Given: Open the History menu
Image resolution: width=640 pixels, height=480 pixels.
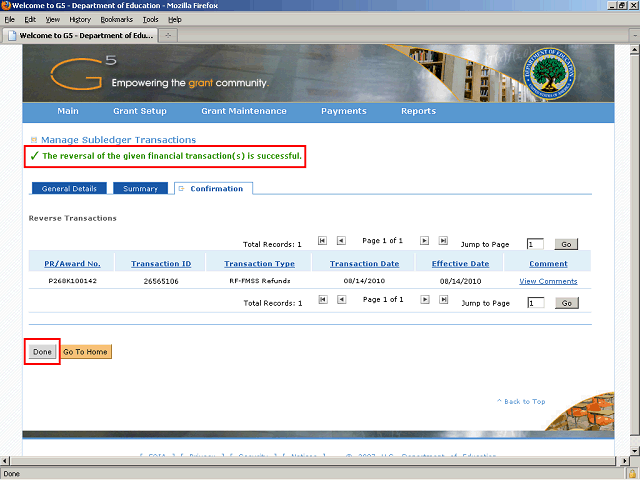Looking at the screenshot, I should point(80,20).
